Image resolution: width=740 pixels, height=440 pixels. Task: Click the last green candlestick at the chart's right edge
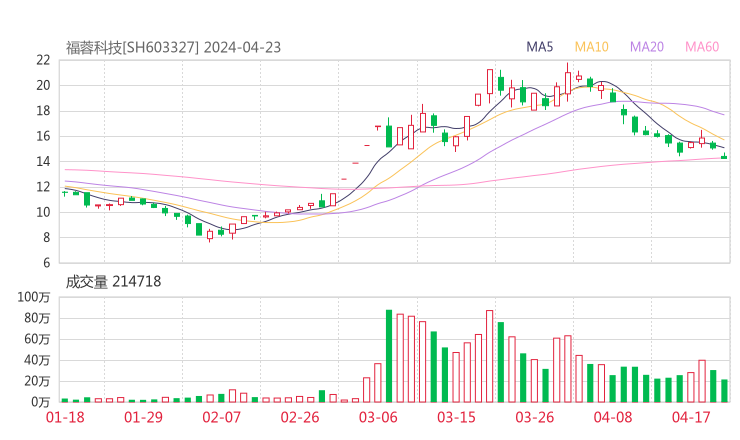724,156
